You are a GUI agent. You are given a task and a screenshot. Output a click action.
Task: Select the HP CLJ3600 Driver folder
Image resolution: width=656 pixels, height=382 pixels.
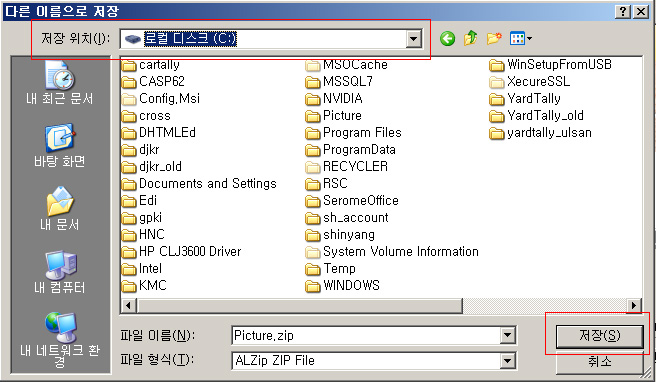coord(182,251)
